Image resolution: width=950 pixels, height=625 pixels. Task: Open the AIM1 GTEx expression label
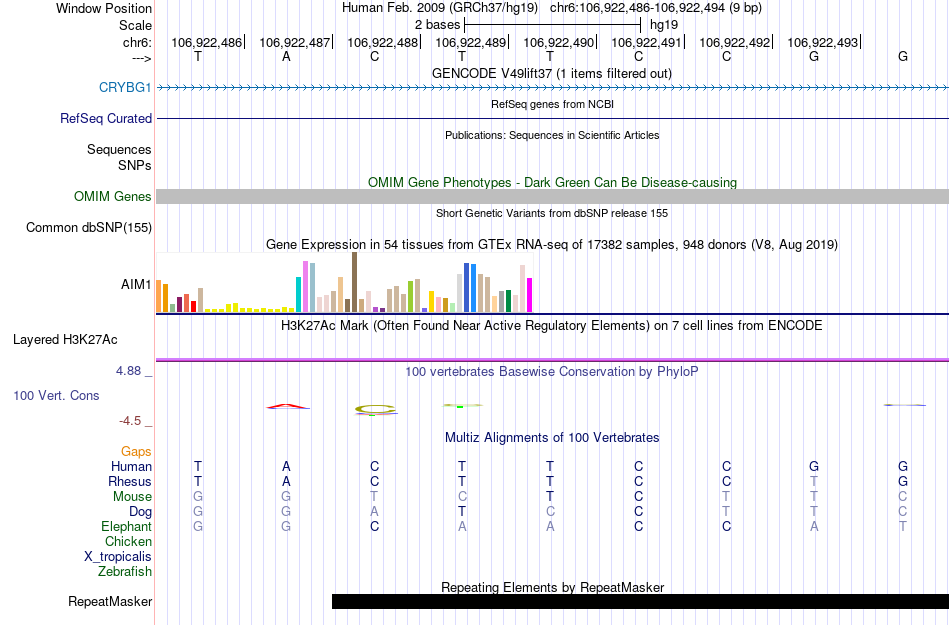click(136, 283)
